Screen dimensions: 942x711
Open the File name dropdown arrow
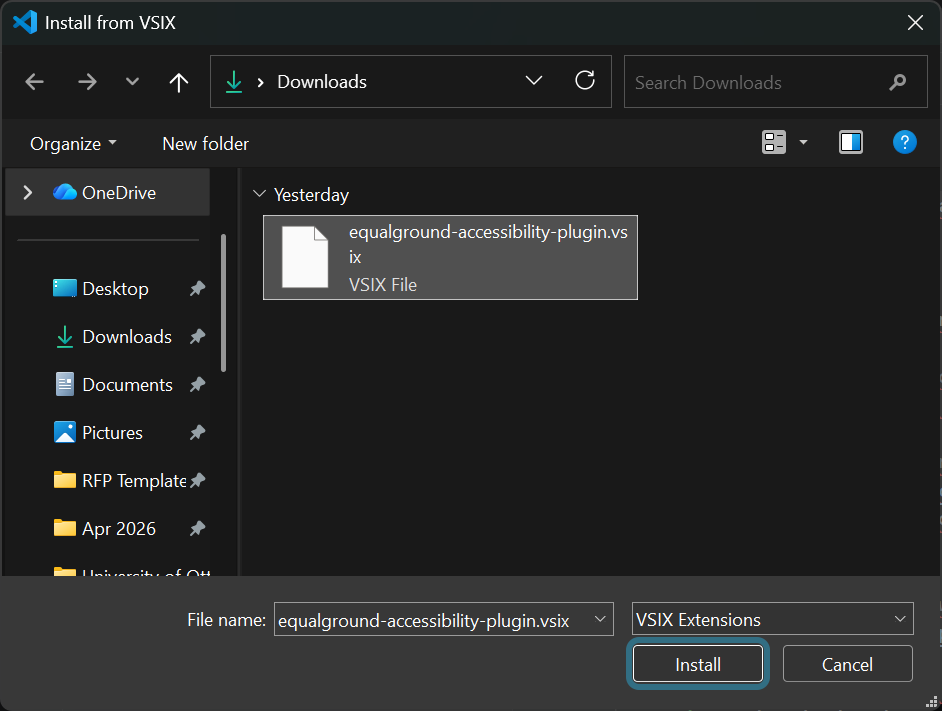point(600,619)
